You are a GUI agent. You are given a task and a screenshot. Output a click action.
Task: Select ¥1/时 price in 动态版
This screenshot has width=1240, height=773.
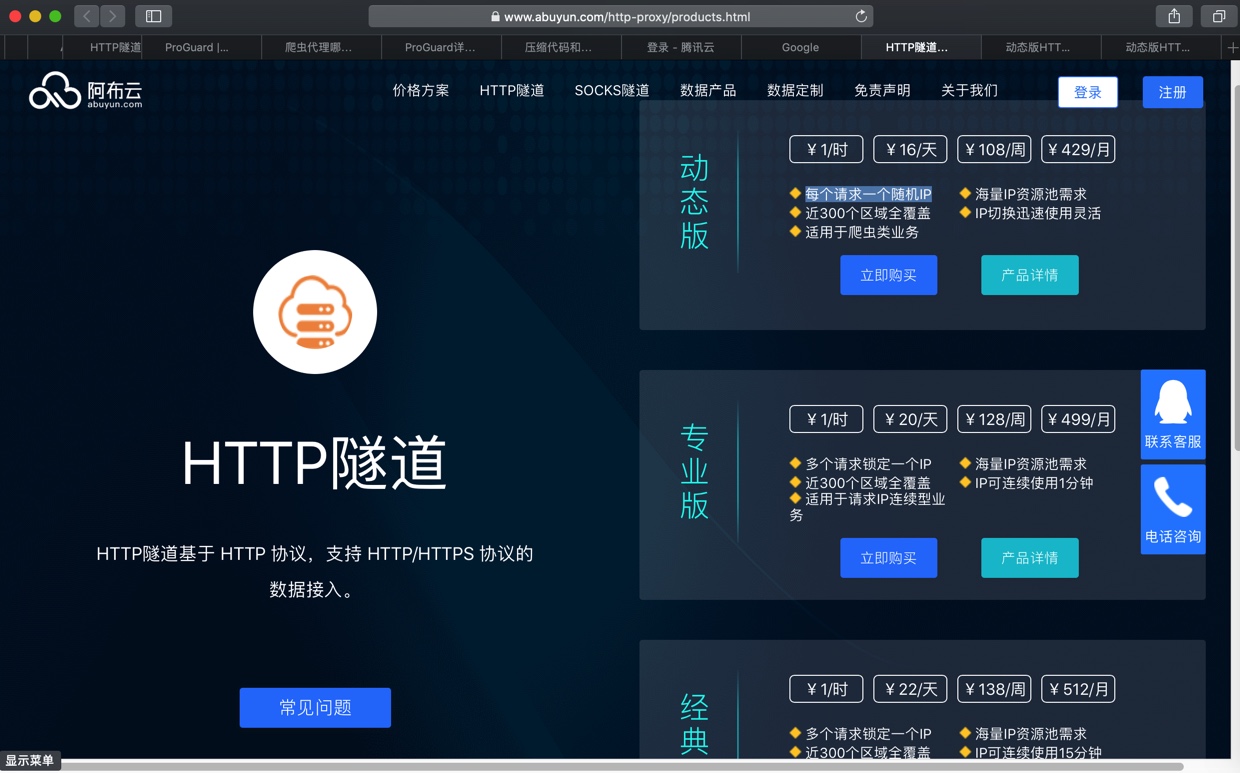coord(826,150)
